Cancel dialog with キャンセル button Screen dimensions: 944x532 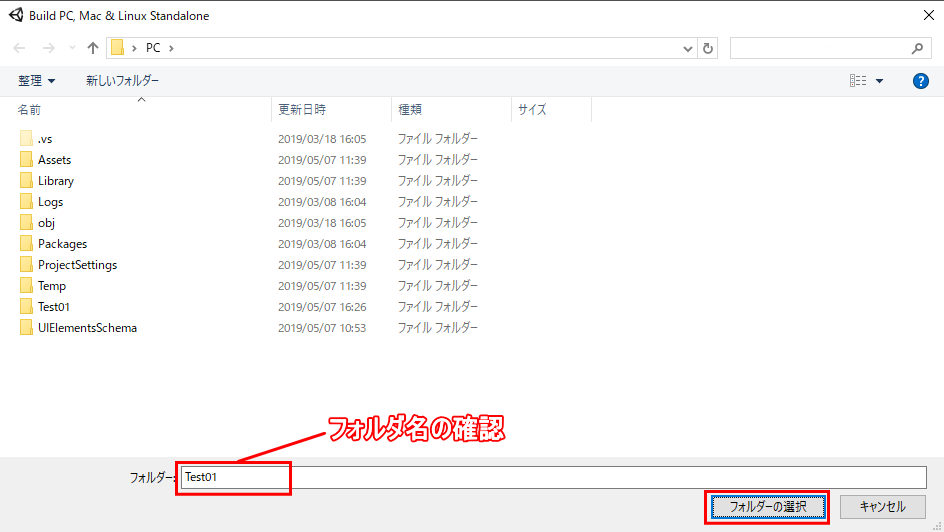click(x=883, y=507)
